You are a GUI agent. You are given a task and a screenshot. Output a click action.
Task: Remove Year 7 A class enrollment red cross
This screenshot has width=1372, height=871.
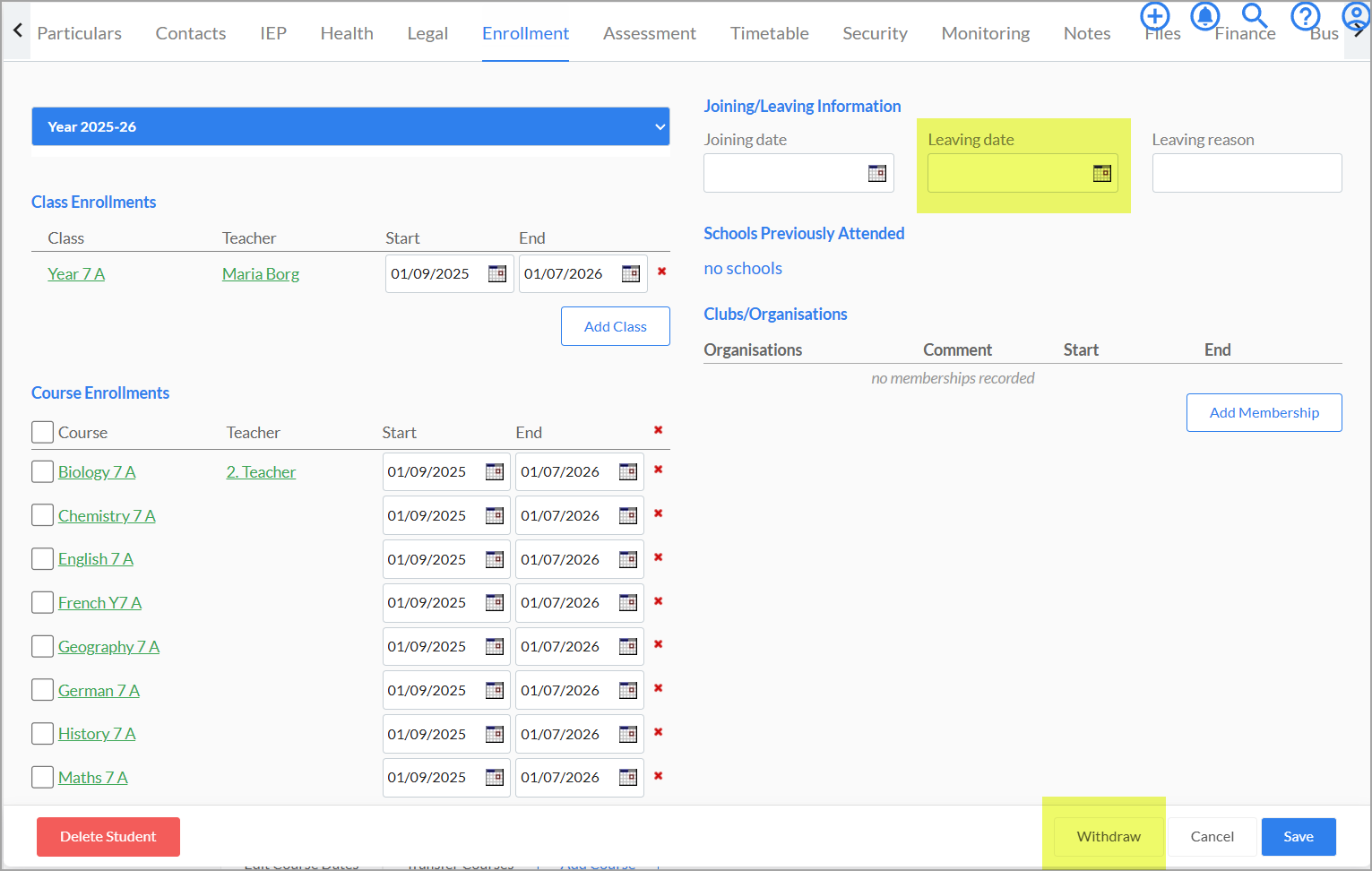[x=662, y=272]
